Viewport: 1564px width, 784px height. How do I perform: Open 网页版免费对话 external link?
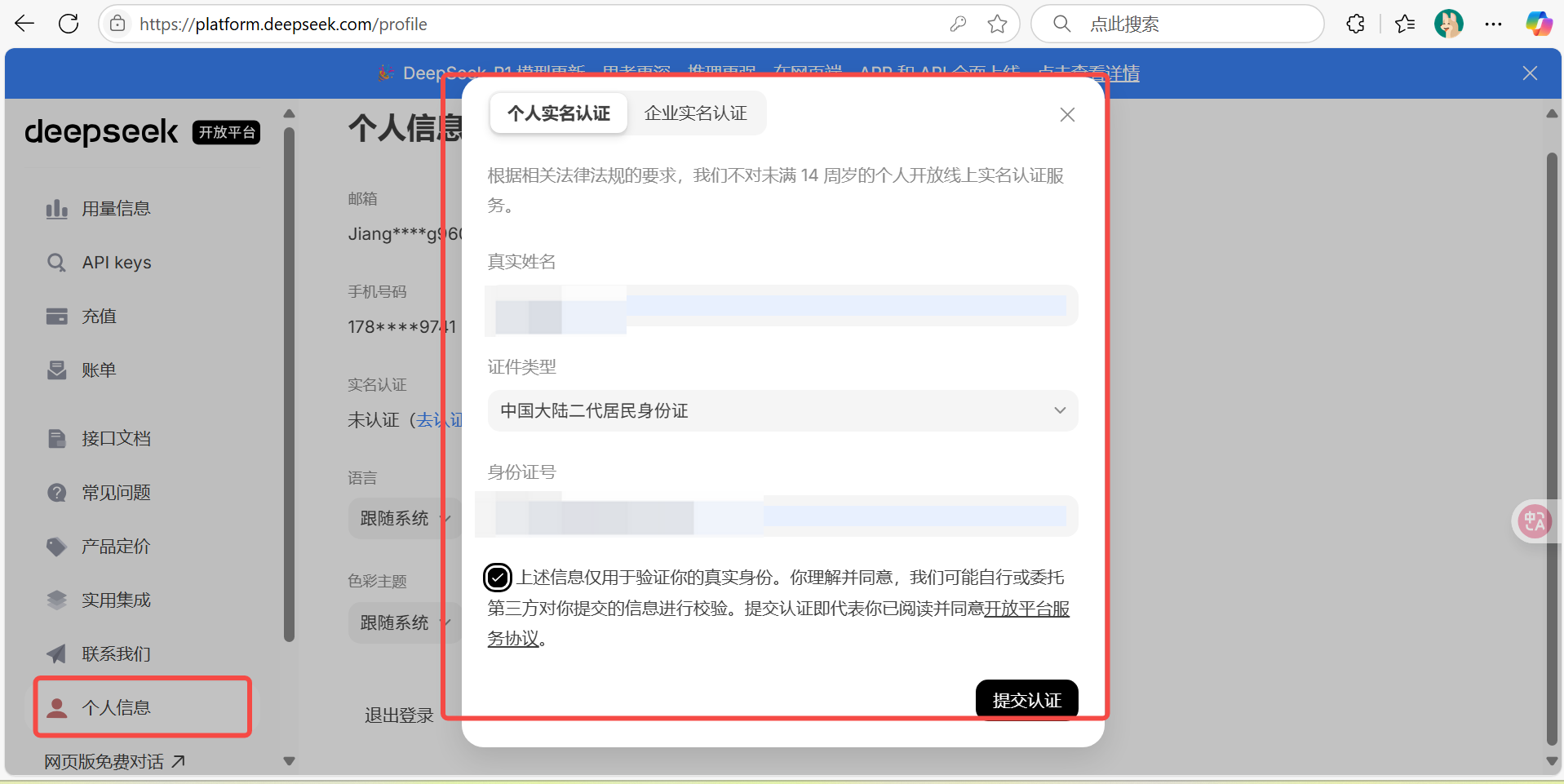[114, 762]
